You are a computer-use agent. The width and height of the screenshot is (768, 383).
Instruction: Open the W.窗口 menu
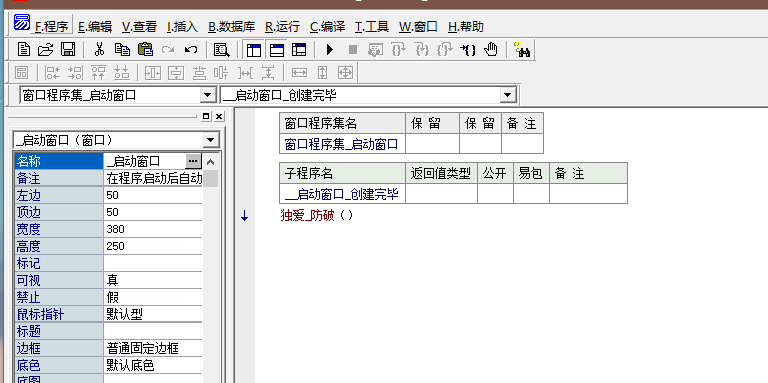[x=418, y=26]
